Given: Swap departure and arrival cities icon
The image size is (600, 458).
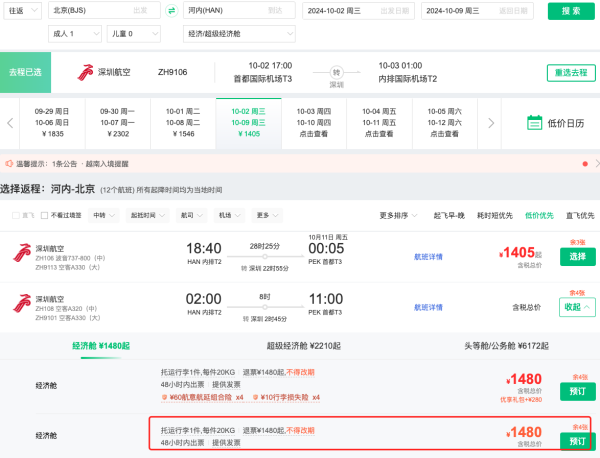Looking at the screenshot, I should click(172, 11).
